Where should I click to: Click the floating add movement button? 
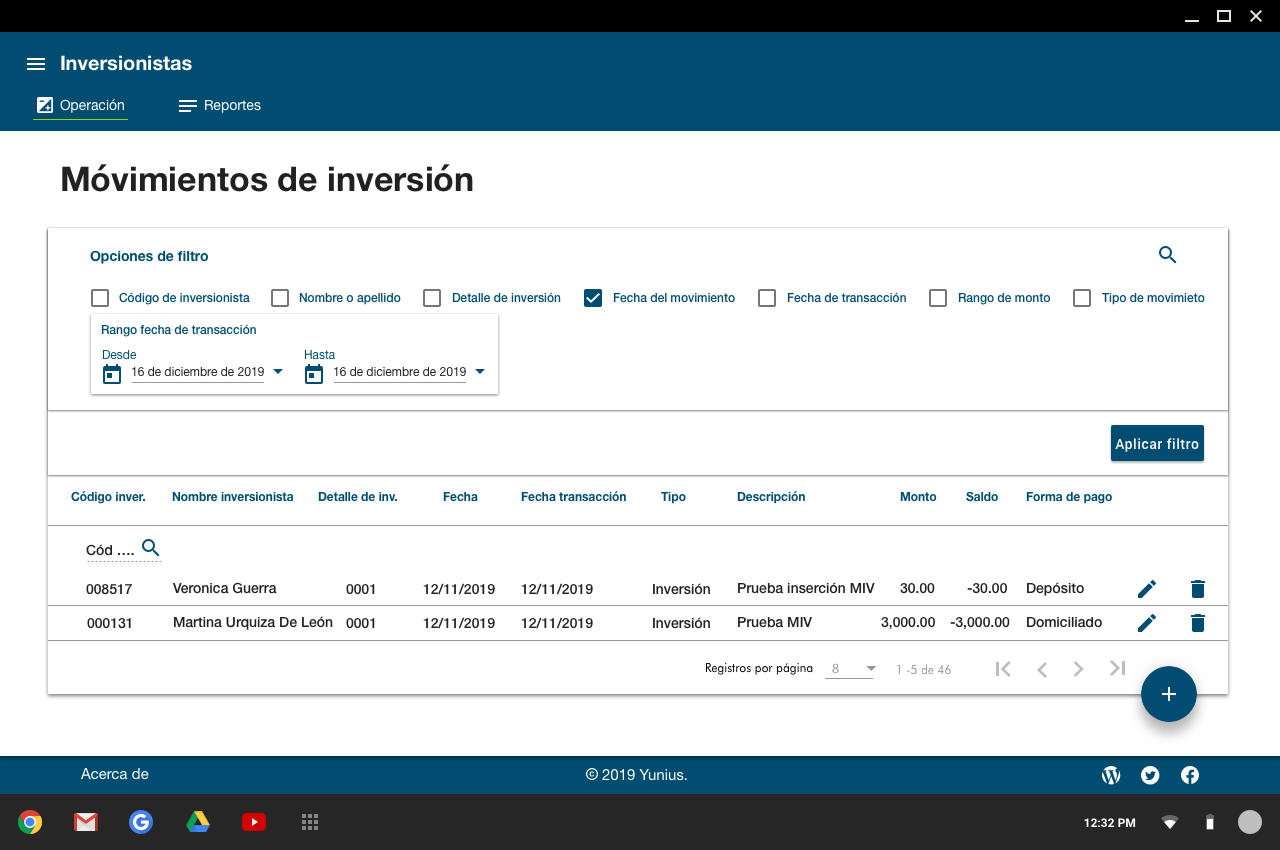(1168, 694)
